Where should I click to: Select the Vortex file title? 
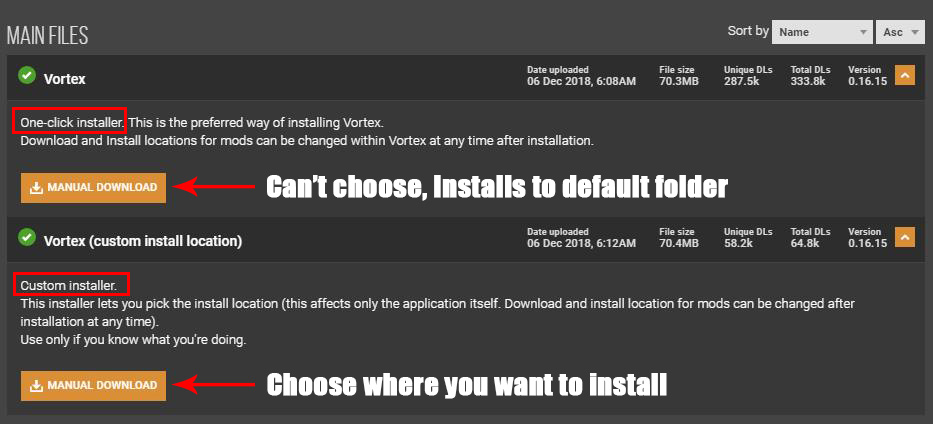(64, 79)
